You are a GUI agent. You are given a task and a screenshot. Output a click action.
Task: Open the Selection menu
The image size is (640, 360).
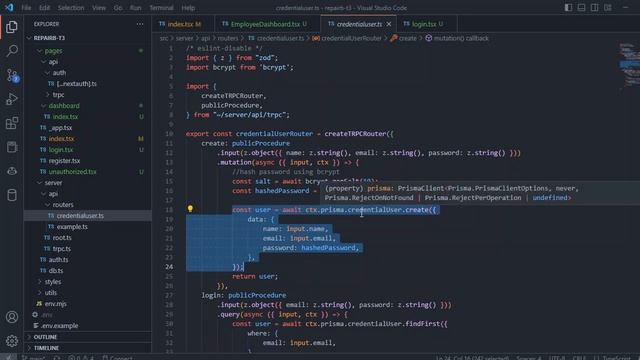(x=71, y=8)
